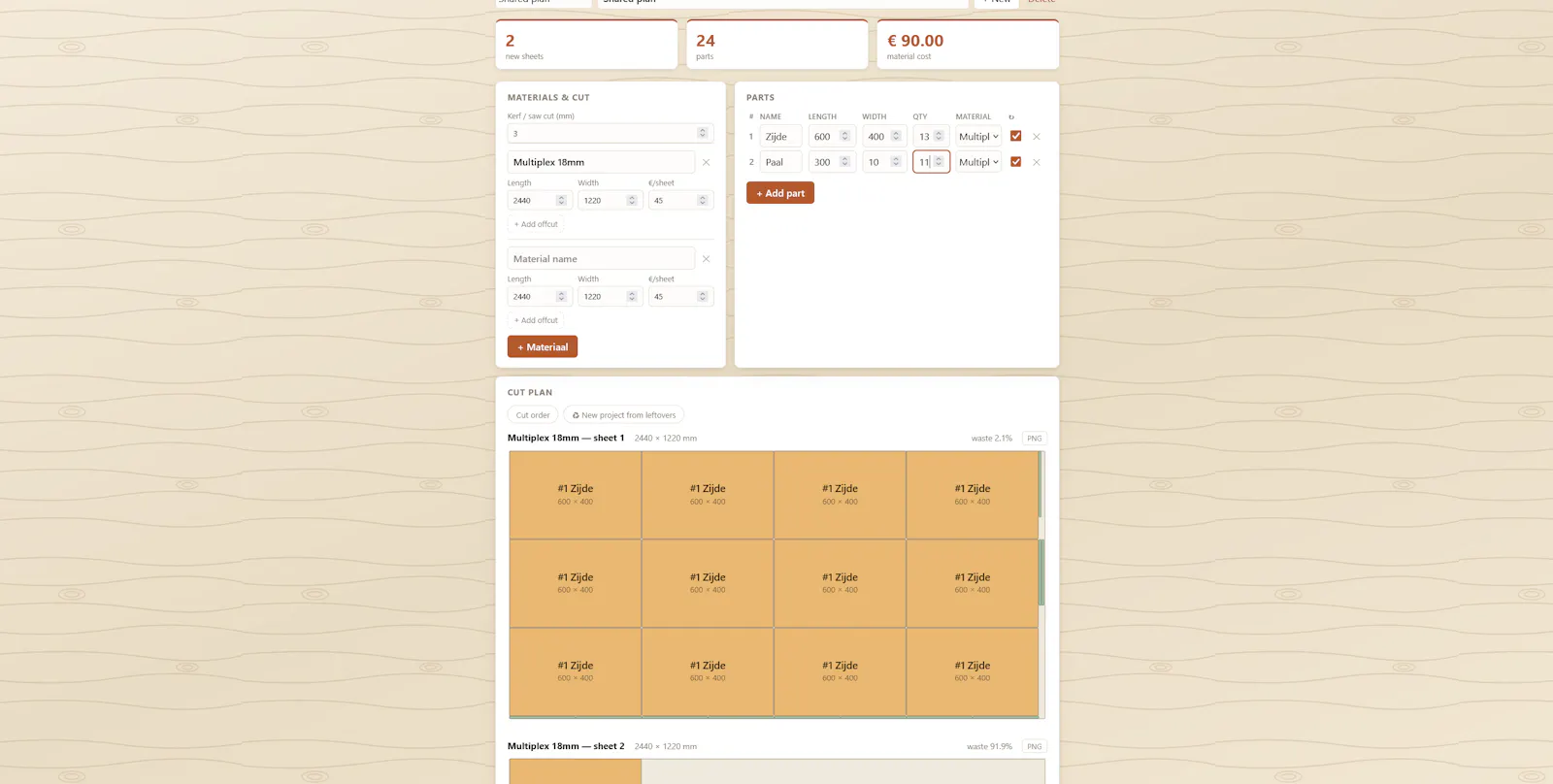Edit Multiplex 18mm width field 1220
The width and height of the screenshot is (1553, 784).
pyautogui.click(x=611, y=200)
